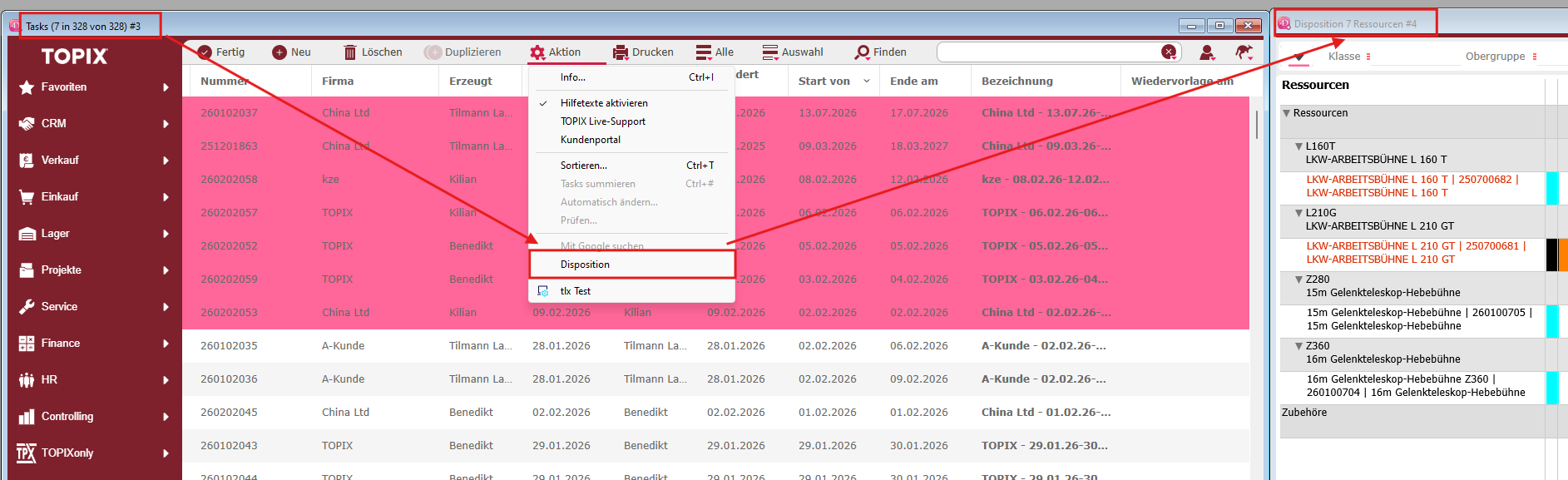Open Start von column sort arrow
This screenshot has height=480, width=1568.
pos(867,82)
